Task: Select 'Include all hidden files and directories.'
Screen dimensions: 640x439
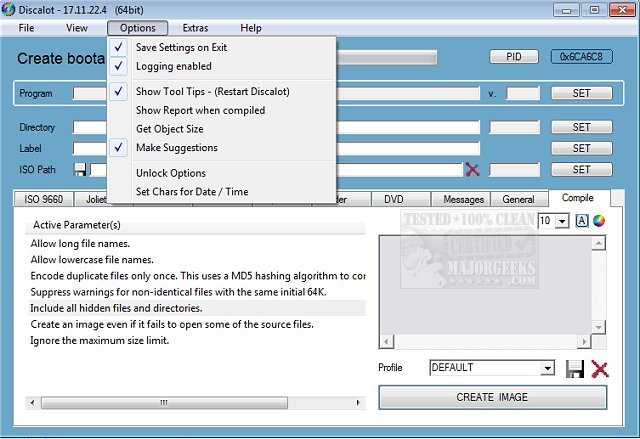Action: pos(196,308)
